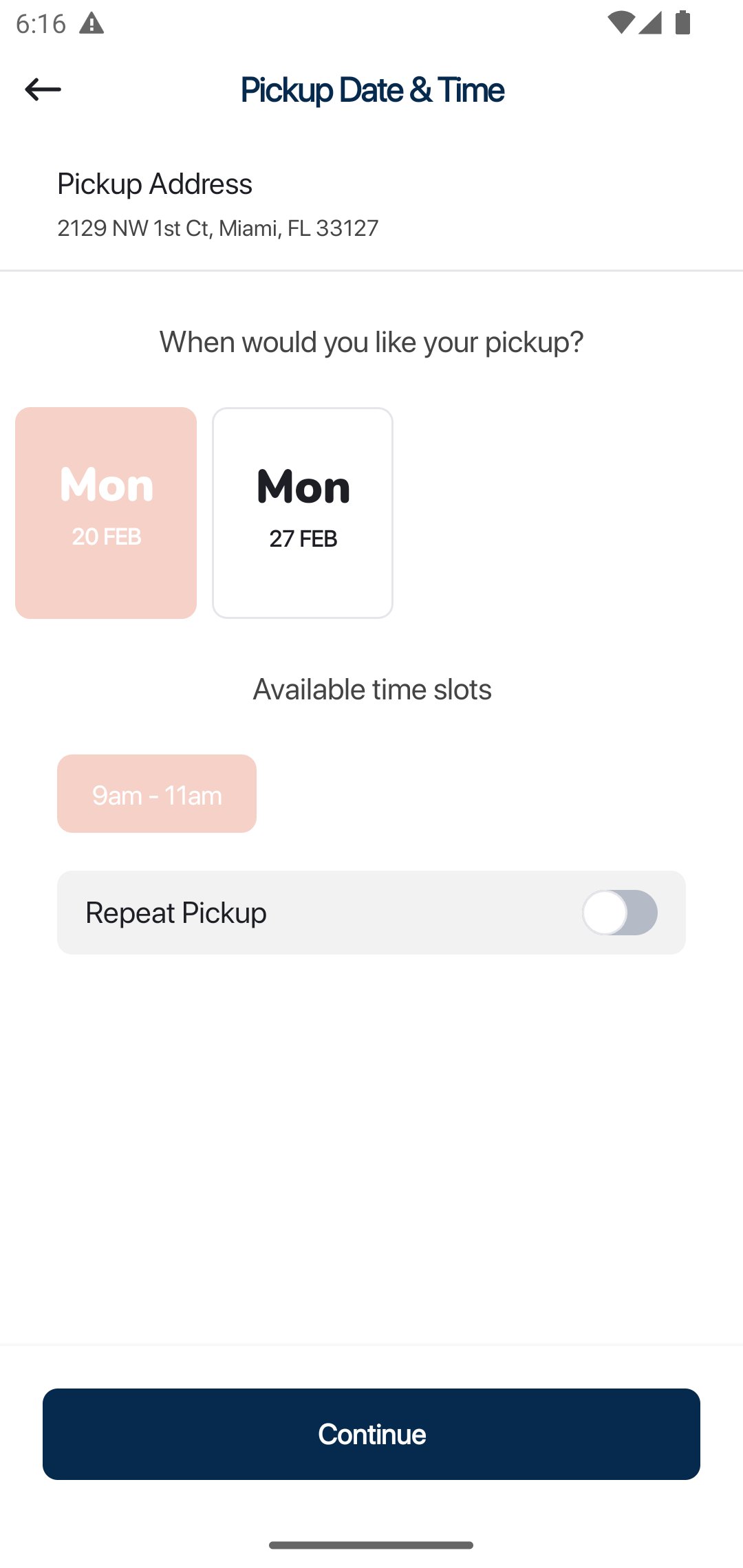Tap the 6:16 clock in status bar
Screen dimensions: 743x1568
pos(41,24)
